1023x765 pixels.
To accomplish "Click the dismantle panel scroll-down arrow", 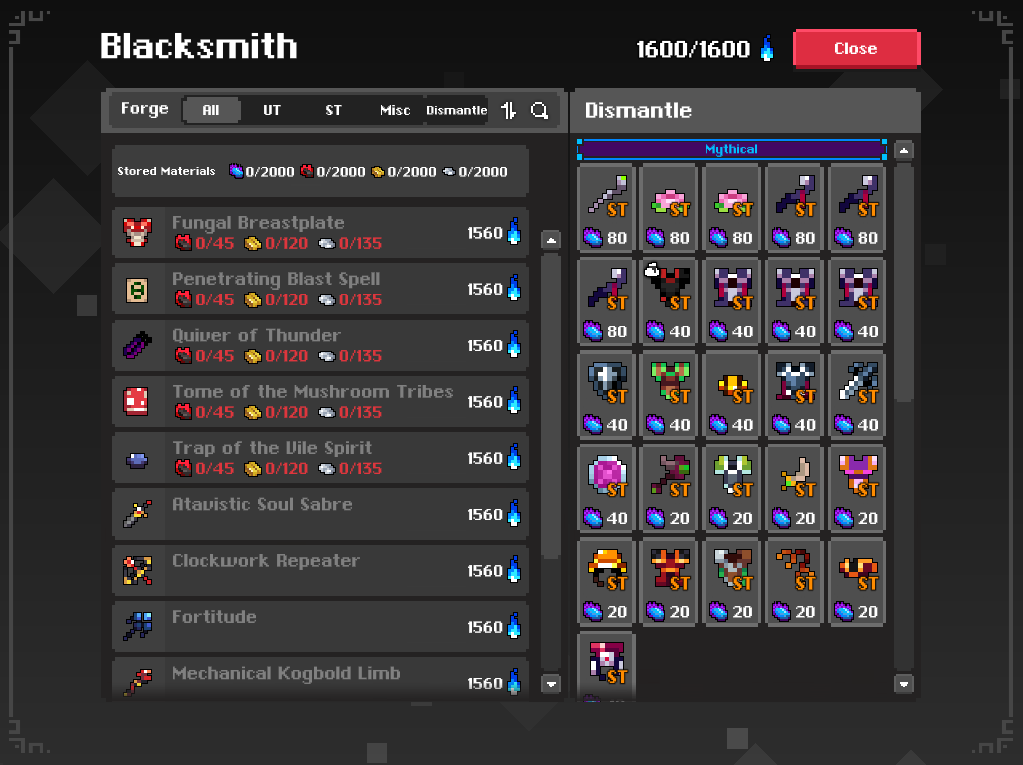I will 904,684.
